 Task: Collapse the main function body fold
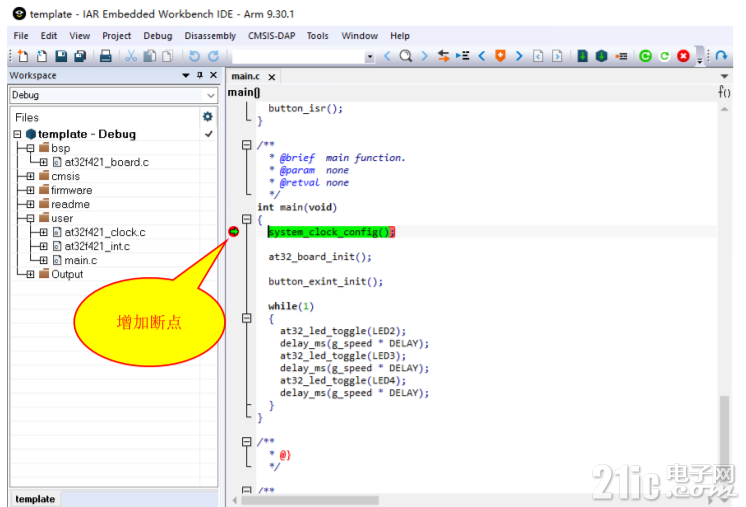click(246, 219)
